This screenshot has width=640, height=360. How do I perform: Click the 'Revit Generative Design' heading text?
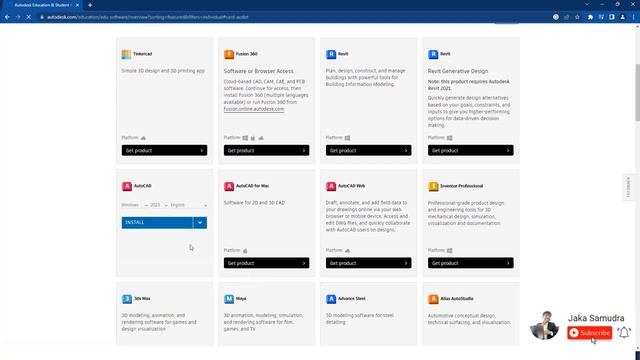pos(458,71)
